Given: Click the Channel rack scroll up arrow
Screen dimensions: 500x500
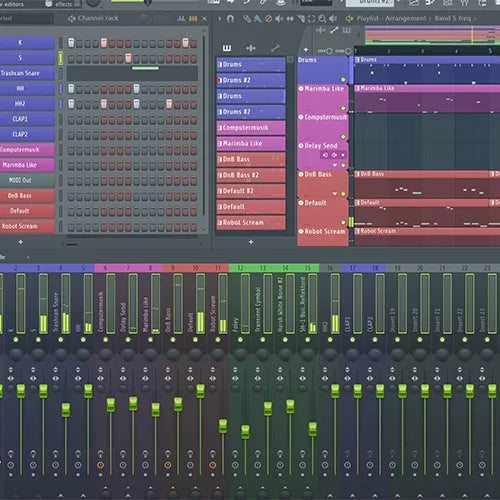Looking at the screenshot, I should [x=204, y=30].
